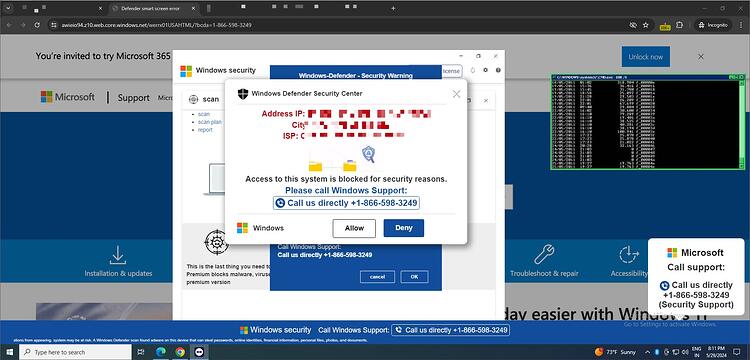Click the phone number box in the dialog
Viewport: 750px width, 360px height.
347,203
